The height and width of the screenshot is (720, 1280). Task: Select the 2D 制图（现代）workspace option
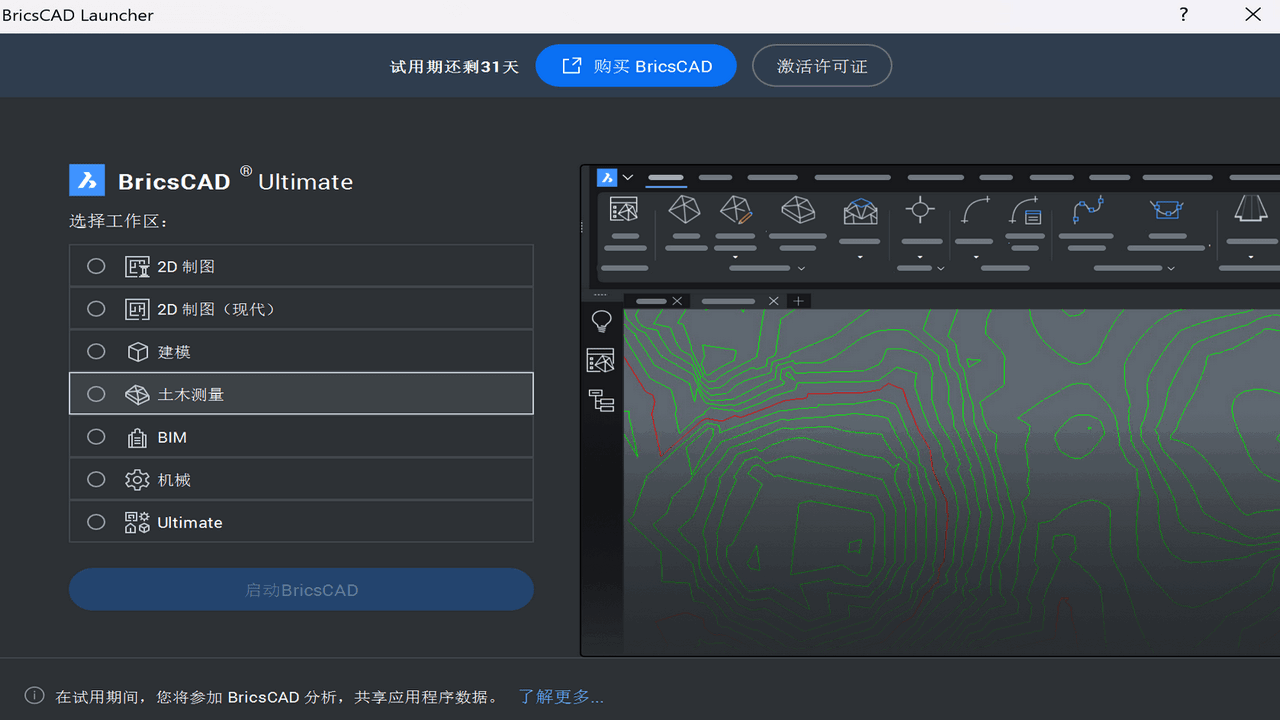[x=96, y=308]
